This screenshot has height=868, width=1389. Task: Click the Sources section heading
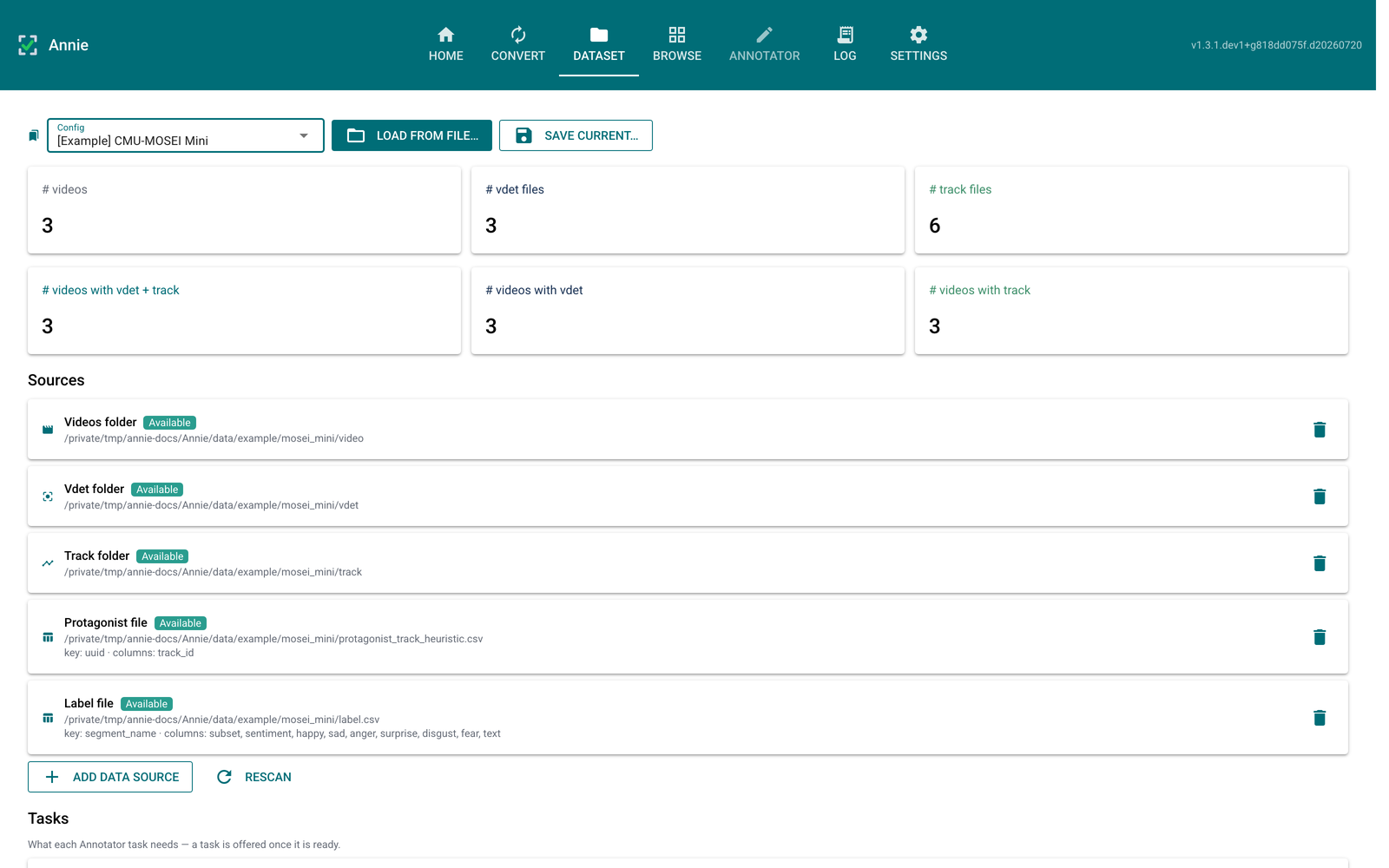(x=56, y=380)
